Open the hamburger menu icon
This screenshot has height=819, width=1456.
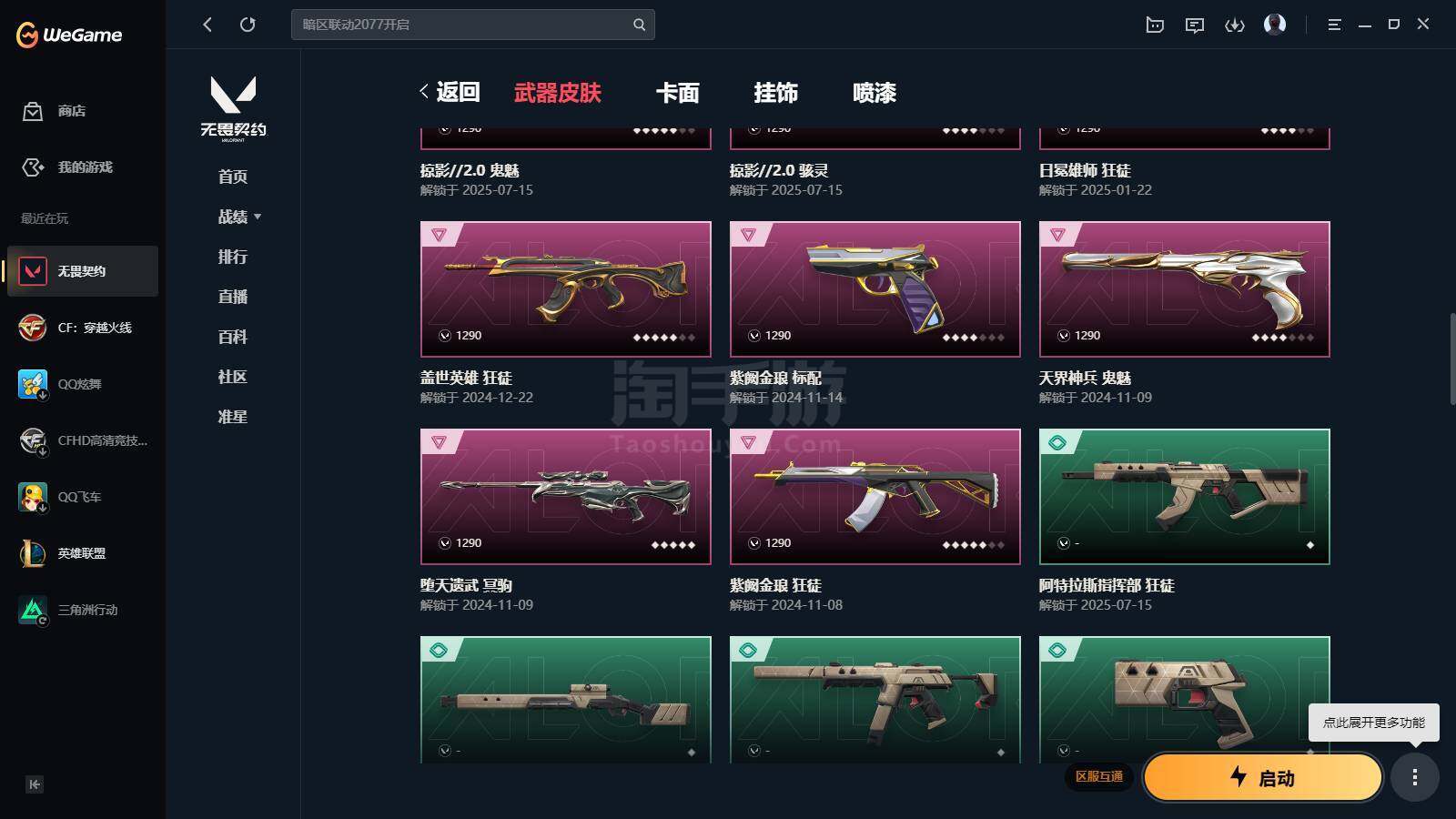click(1334, 25)
